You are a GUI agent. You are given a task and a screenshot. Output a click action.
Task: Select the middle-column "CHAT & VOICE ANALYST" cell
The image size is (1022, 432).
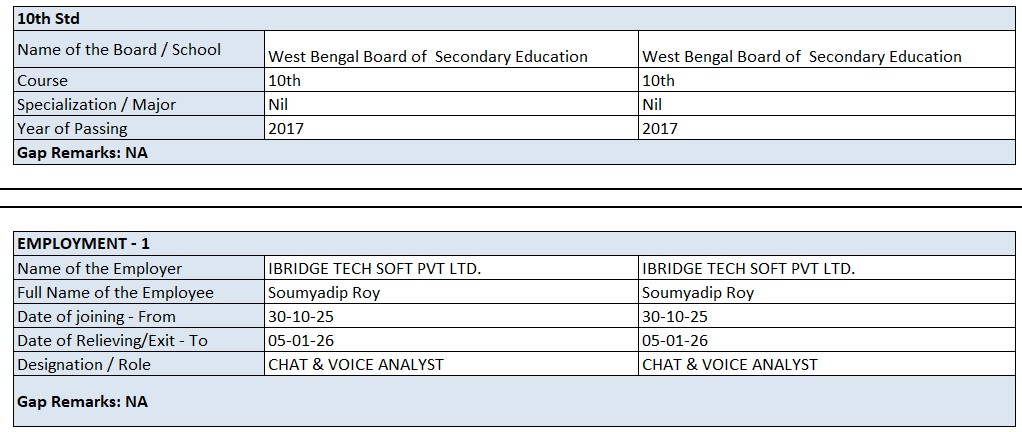coord(356,364)
